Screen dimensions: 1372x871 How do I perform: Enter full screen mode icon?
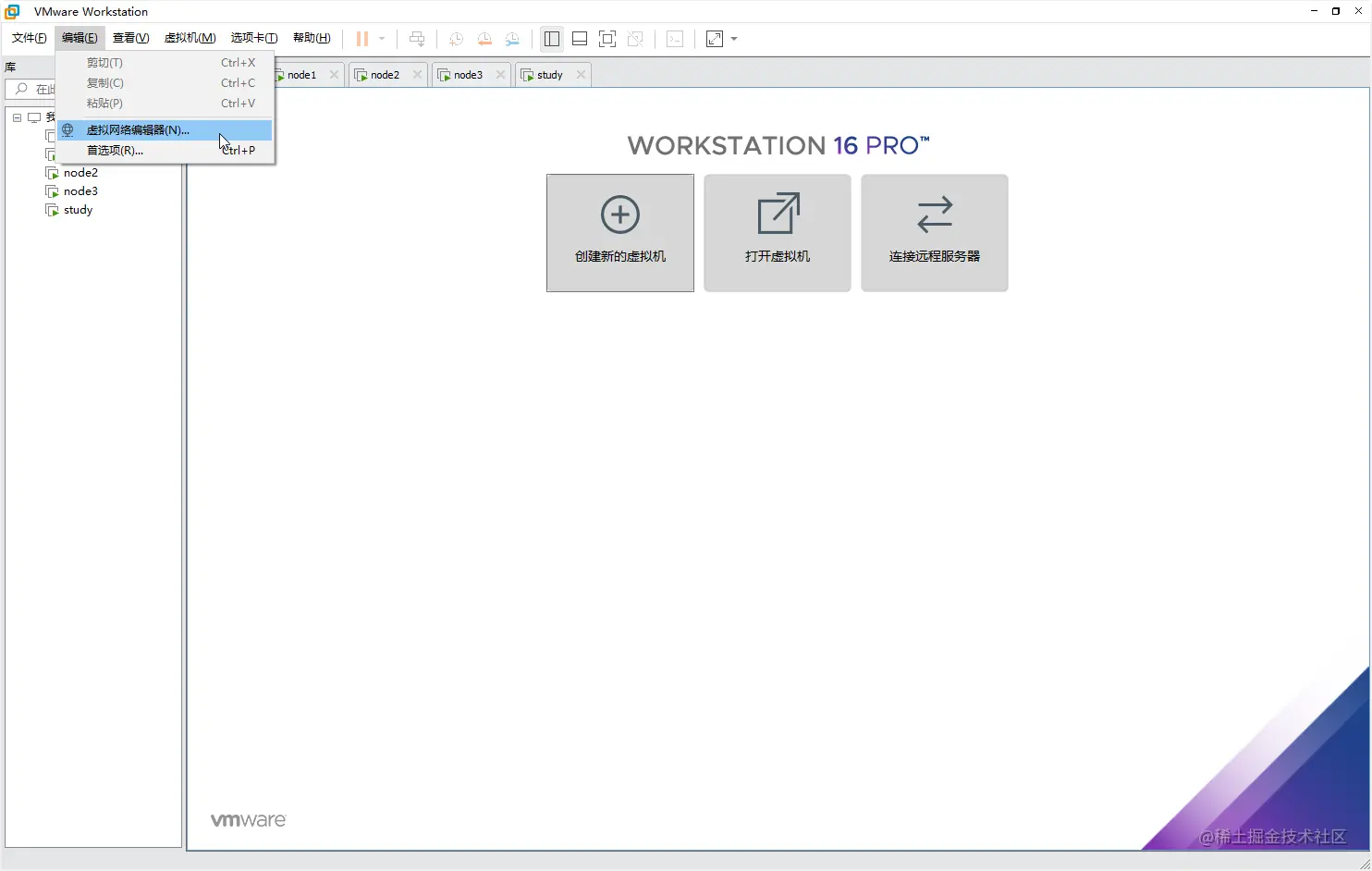point(607,39)
